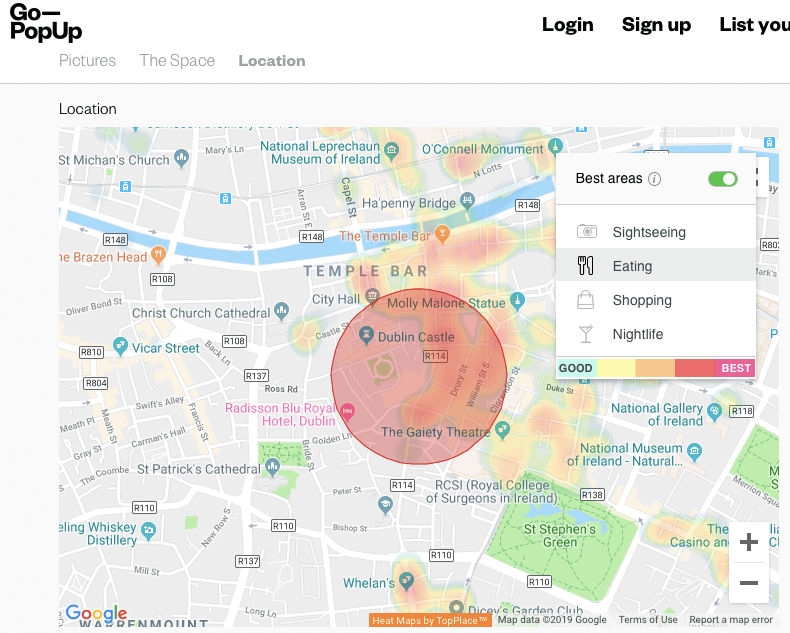The image size is (790, 633).
Task: Click the BEST legend color swatch
Action: 735,368
